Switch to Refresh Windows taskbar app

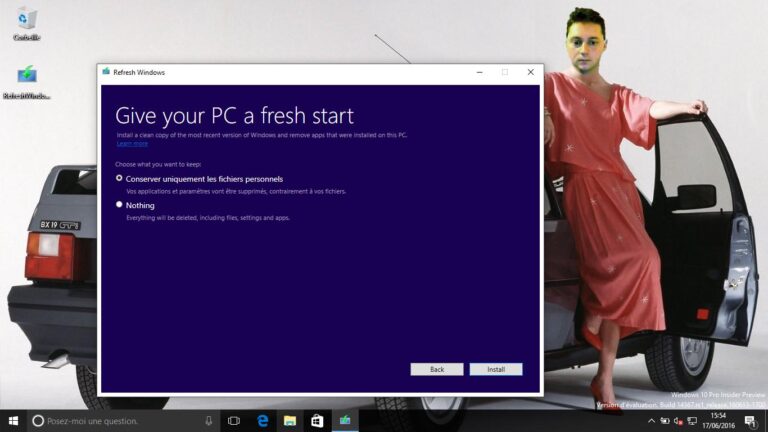[x=345, y=421]
